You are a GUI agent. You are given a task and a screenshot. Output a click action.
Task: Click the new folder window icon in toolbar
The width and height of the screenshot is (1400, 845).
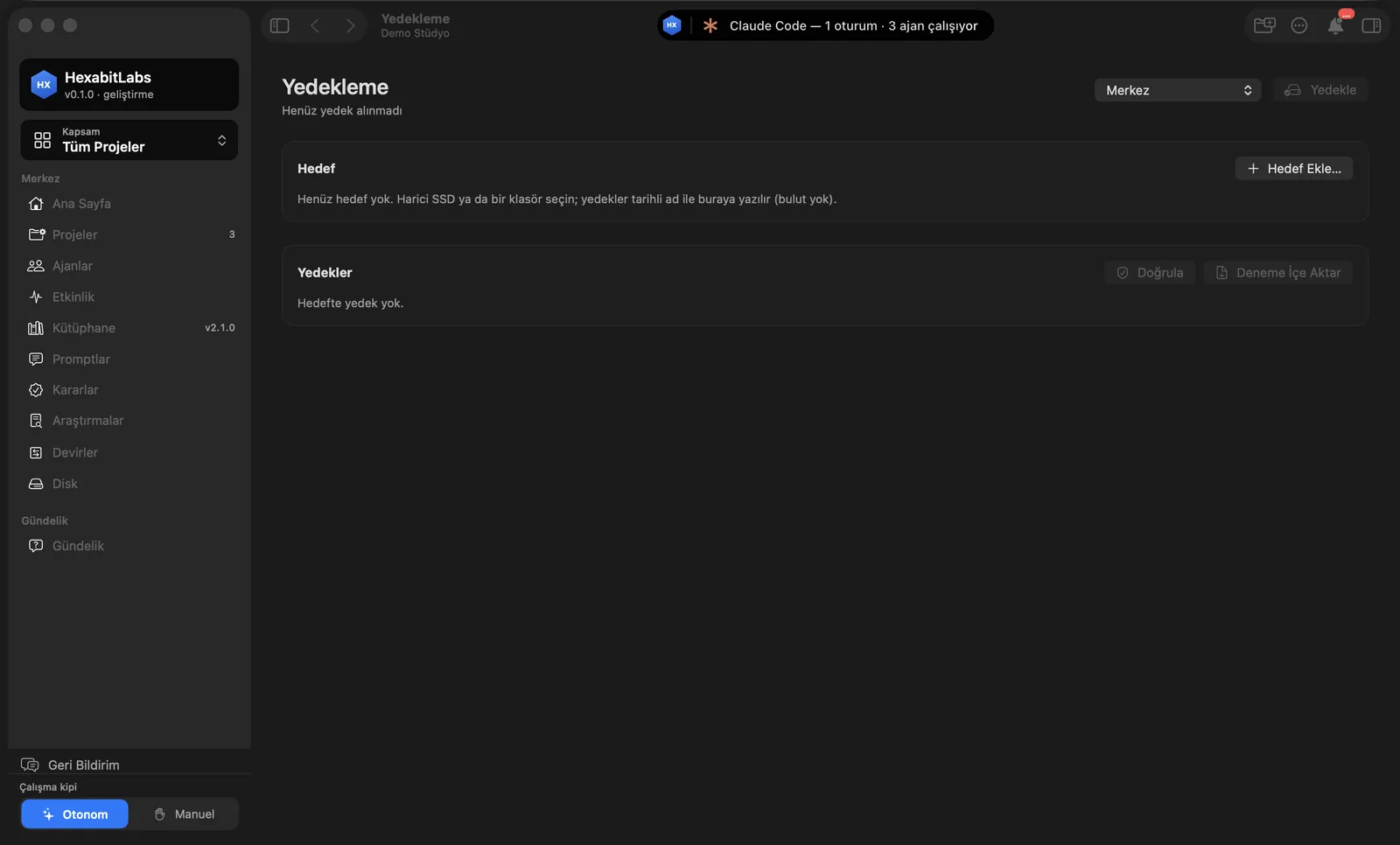point(1264,25)
